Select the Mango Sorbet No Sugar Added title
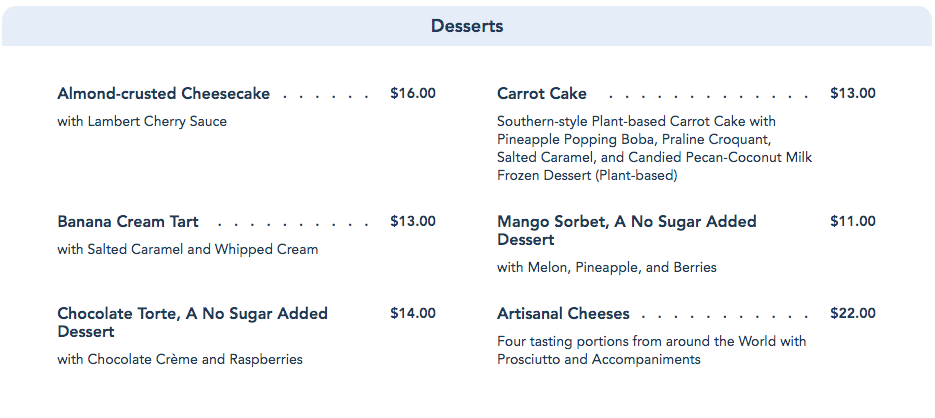This screenshot has width=935, height=418. 626,230
